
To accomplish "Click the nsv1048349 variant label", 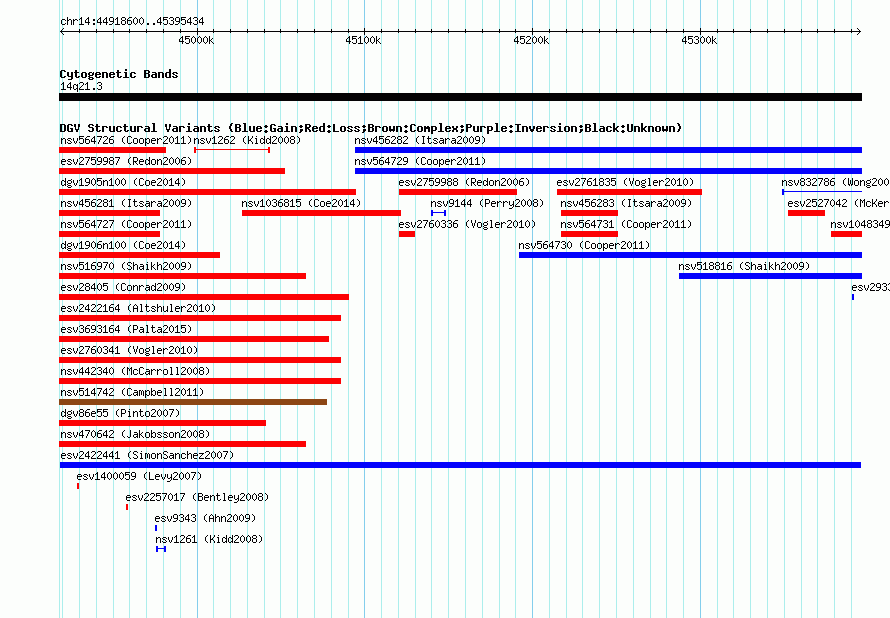I will pyautogui.click(x=860, y=224).
